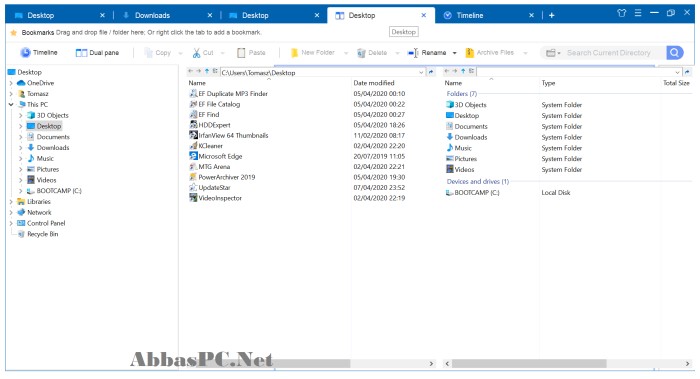The width and height of the screenshot is (700, 379).
Task: Click the right pane horizontal scrollbar
Action: pyautogui.click(x=529, y=363)
